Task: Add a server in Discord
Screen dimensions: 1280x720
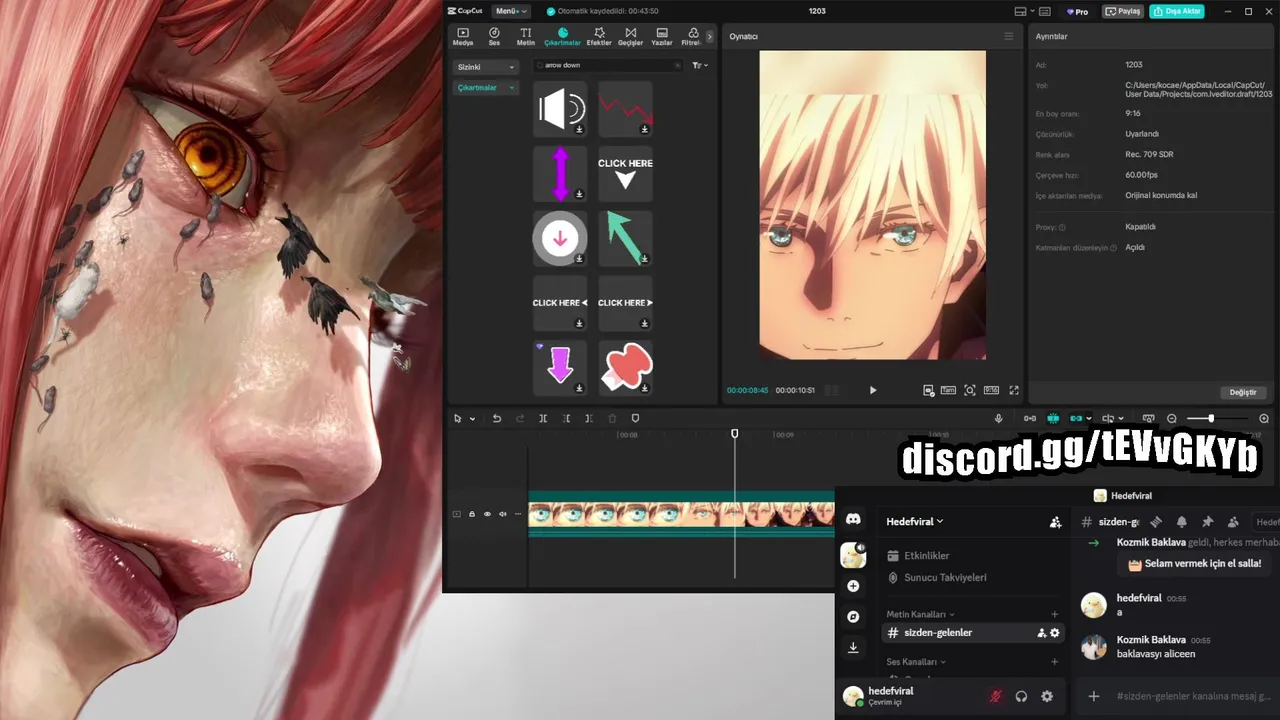Action: [853, 586]
